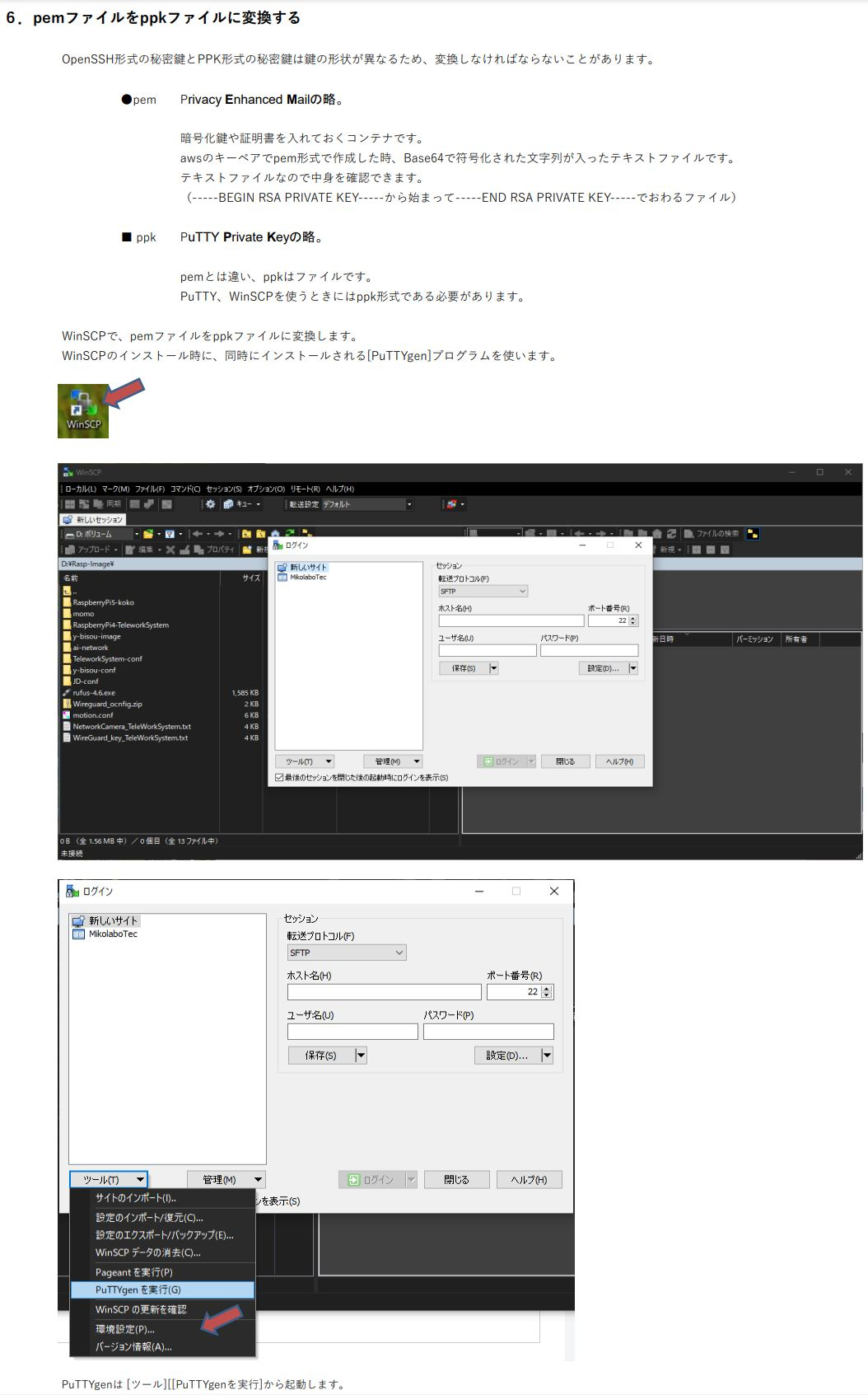
Task: Select the ai-network folder
Action: click(x=86, y=648)
